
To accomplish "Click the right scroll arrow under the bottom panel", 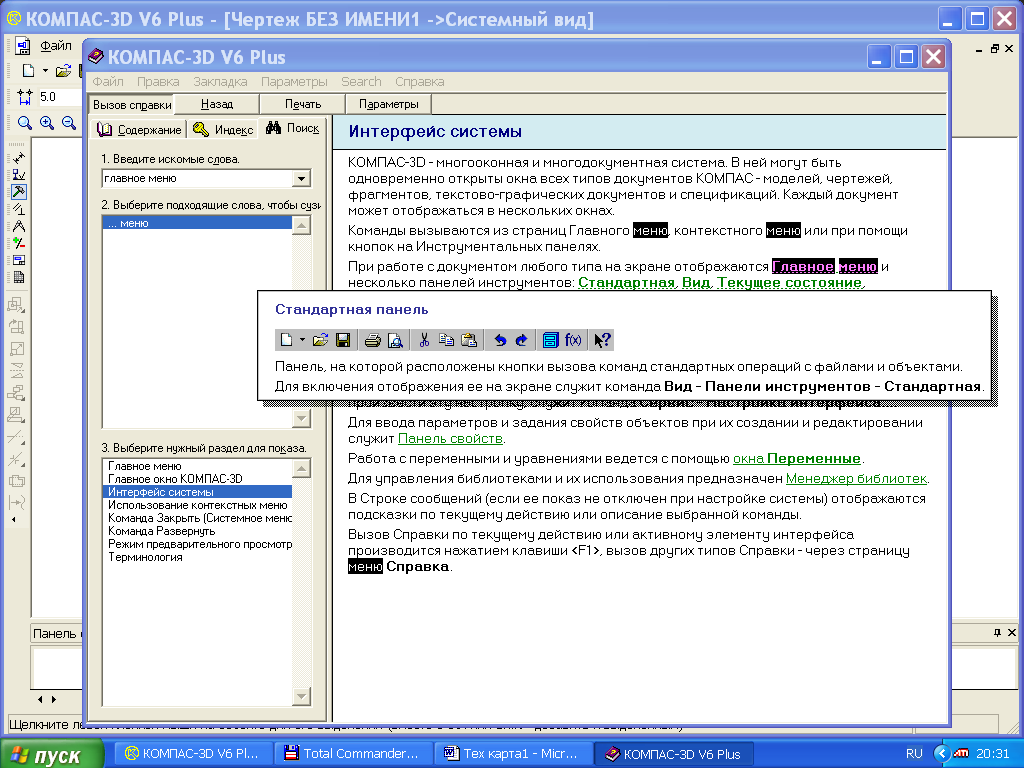I will [54, 699].
